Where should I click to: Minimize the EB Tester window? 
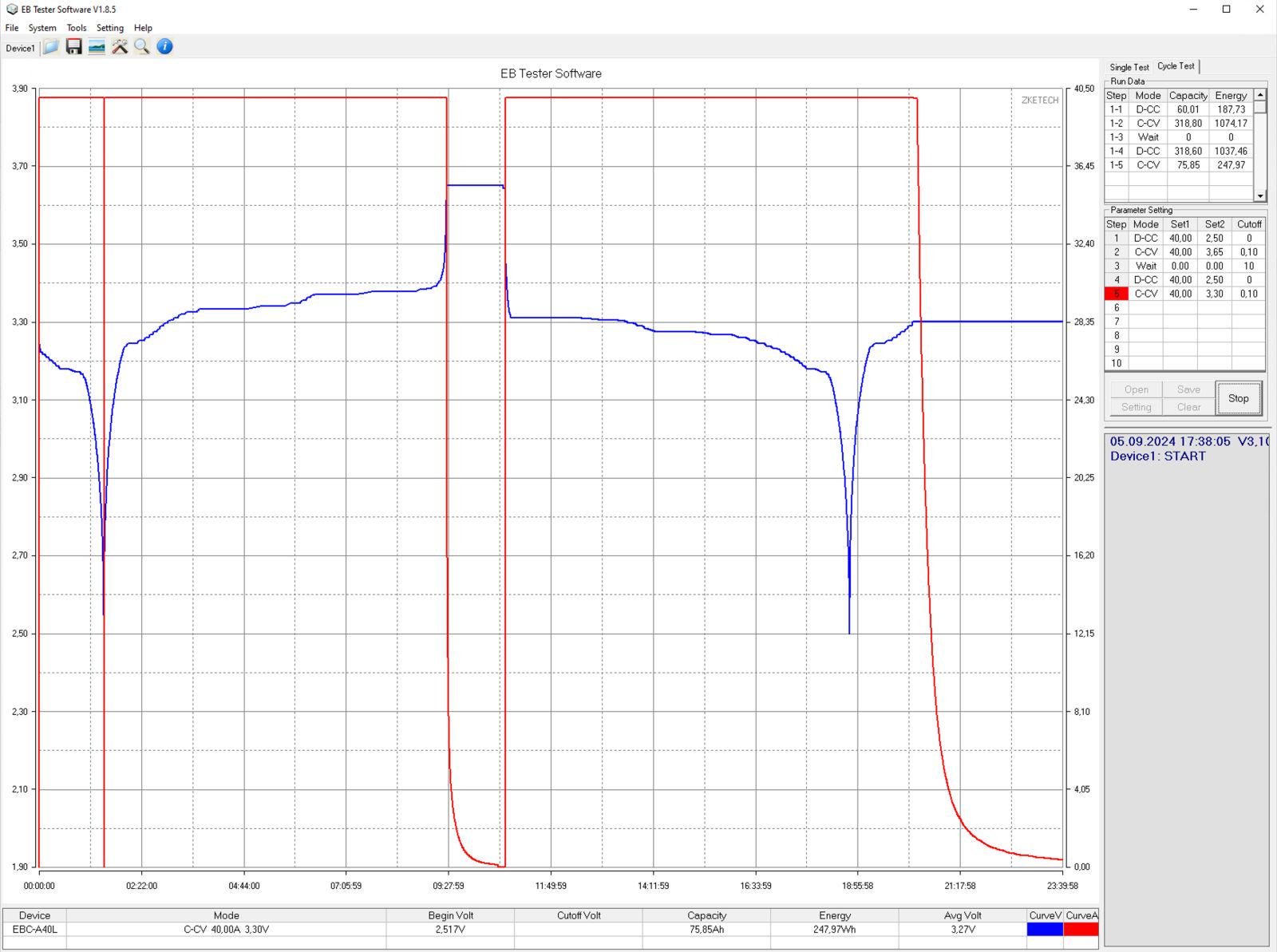pyautogui.click(x=1193, y=10)
